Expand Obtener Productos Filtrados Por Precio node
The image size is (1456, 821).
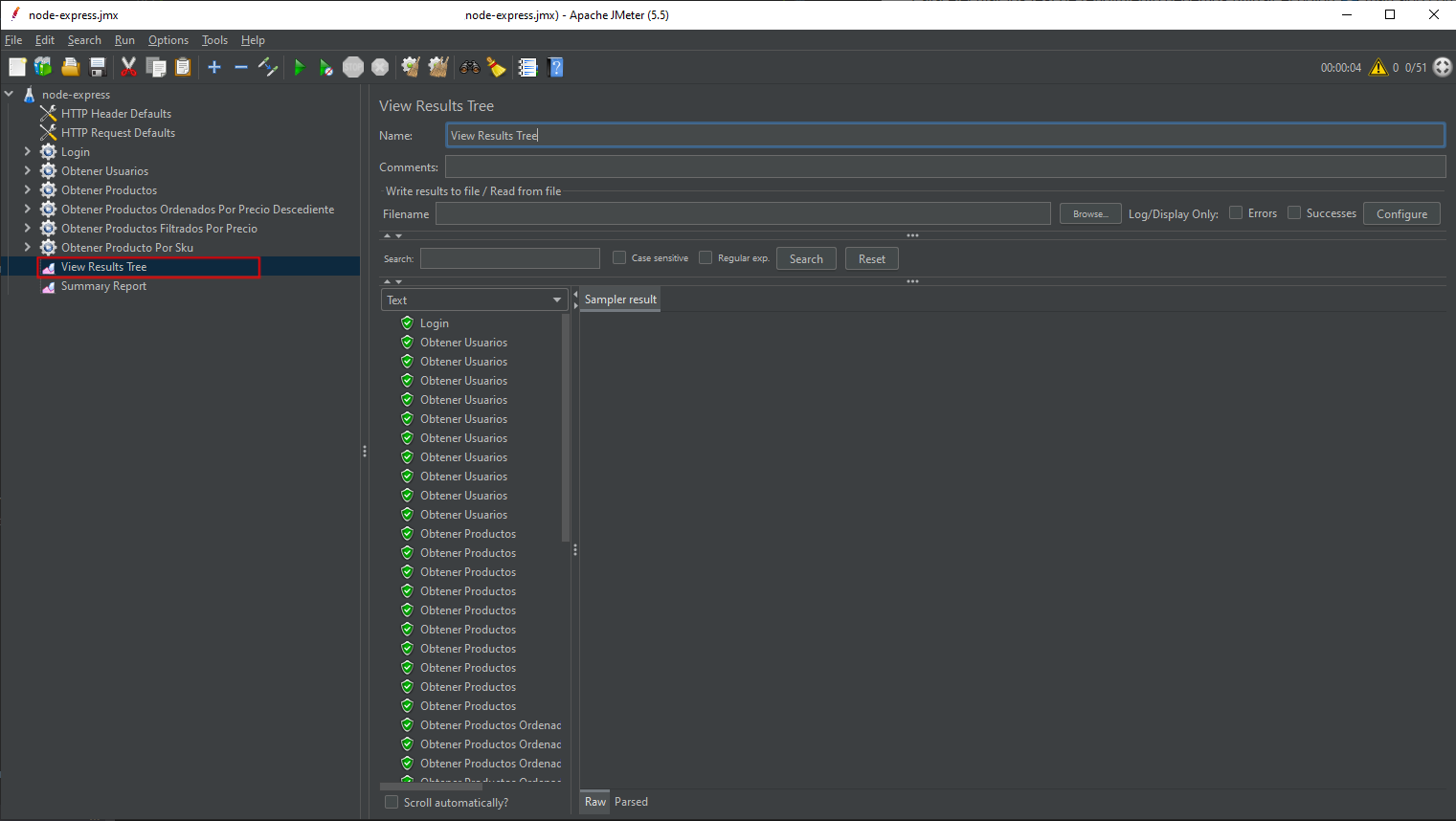pos(27,228)
